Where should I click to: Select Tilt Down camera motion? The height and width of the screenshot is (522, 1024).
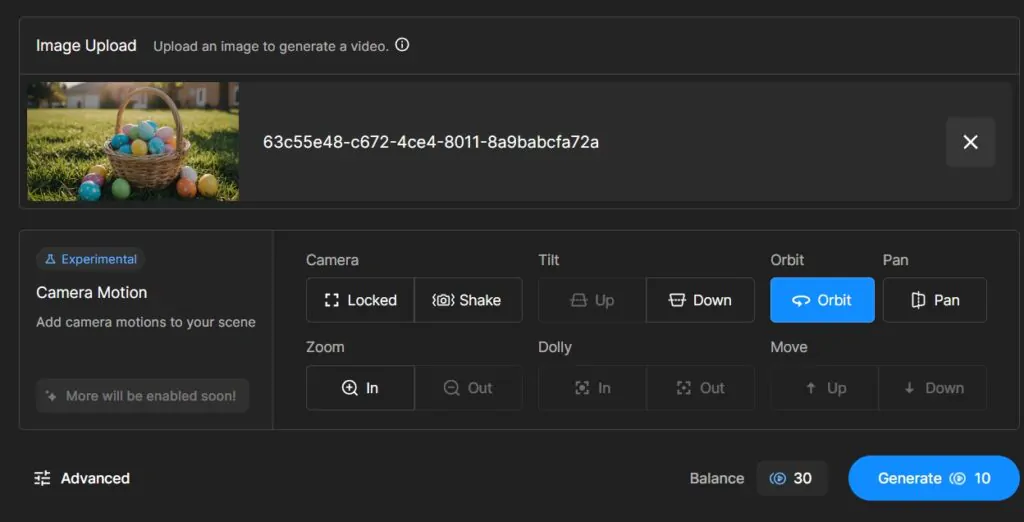700,300
